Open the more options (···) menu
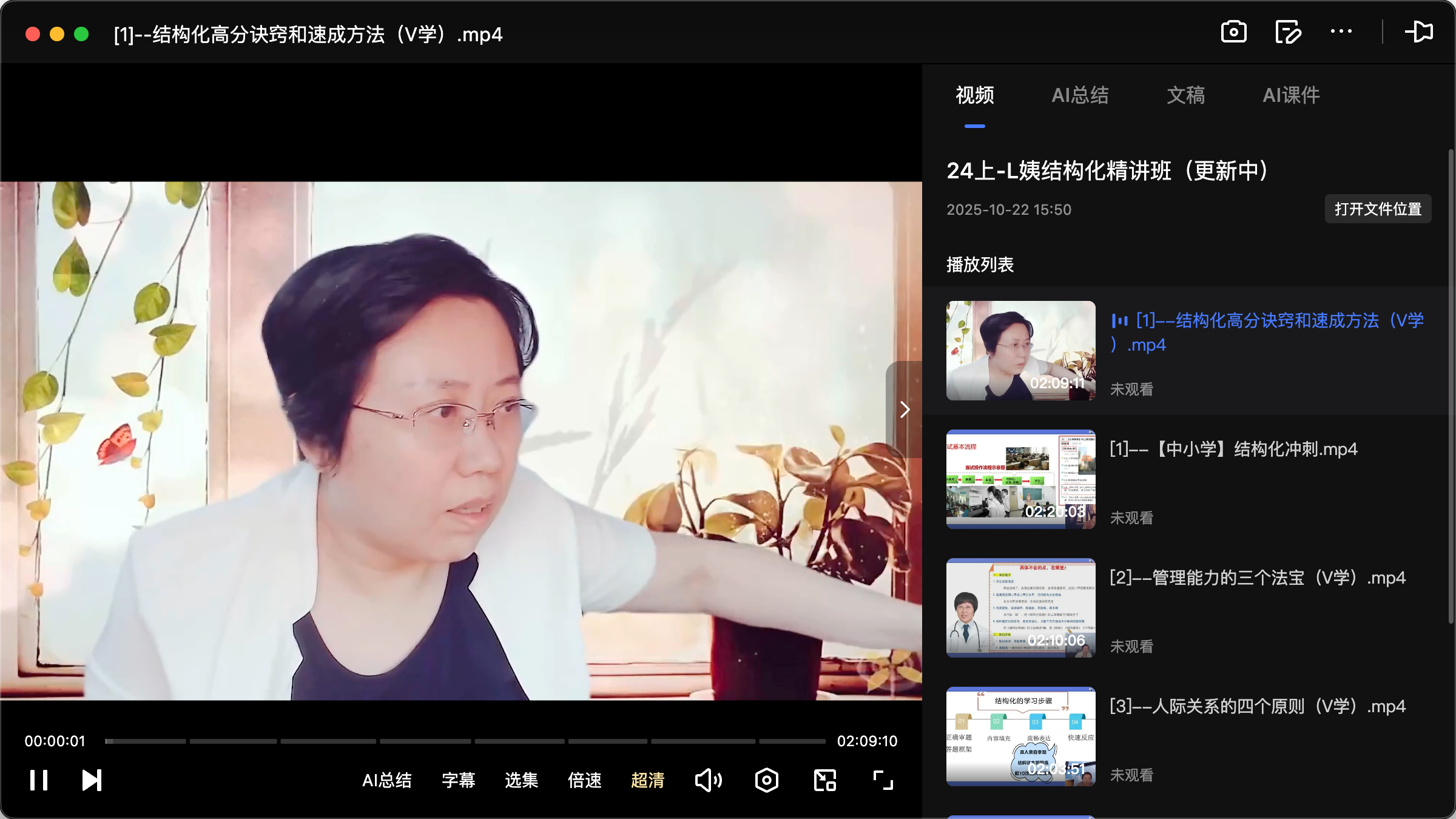The height and width of the screenshot is (819, 1456). click(x=1342, y=32)
